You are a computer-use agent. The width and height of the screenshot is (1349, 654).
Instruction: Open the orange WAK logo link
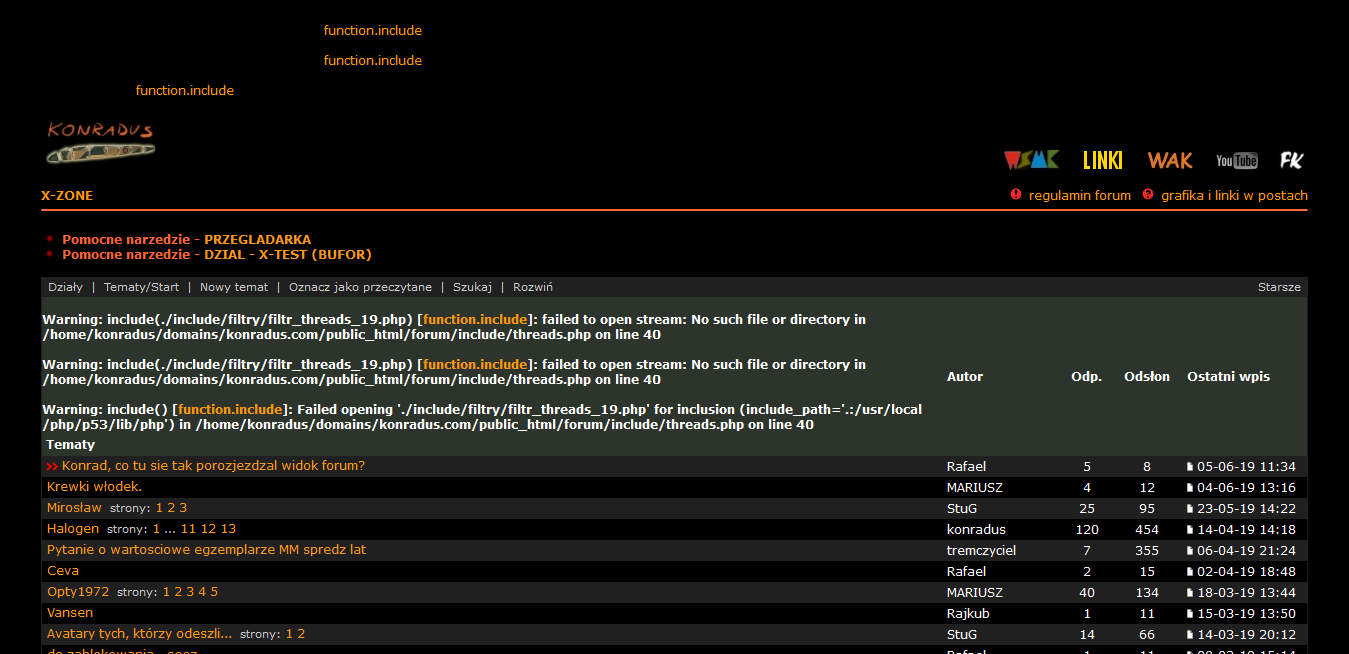[1169, 160]
